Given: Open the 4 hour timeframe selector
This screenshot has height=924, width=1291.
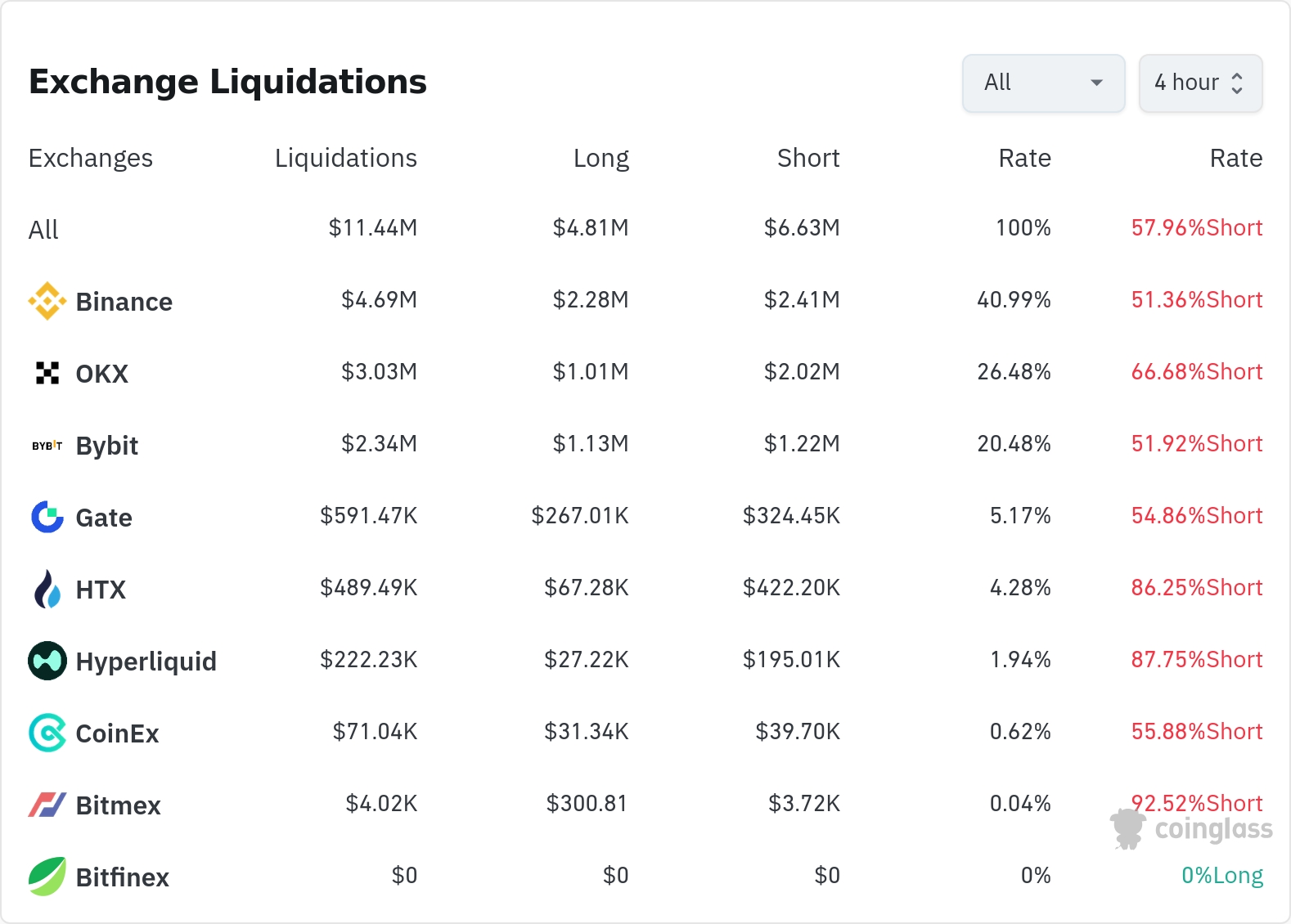Looking at the screenshot, I should point(1200,83).
